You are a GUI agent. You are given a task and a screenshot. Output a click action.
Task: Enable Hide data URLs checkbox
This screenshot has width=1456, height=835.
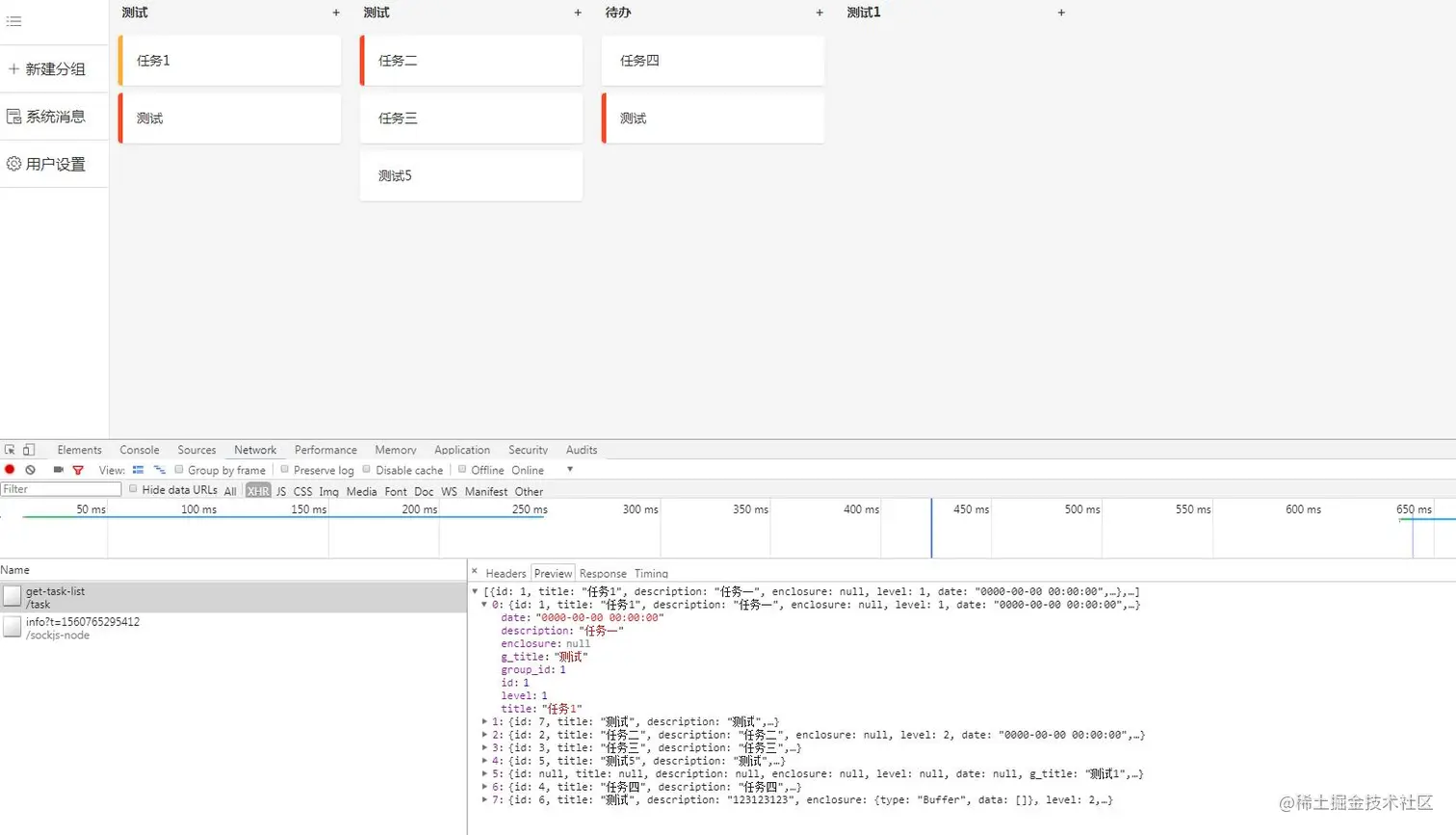tap(133, 489)
